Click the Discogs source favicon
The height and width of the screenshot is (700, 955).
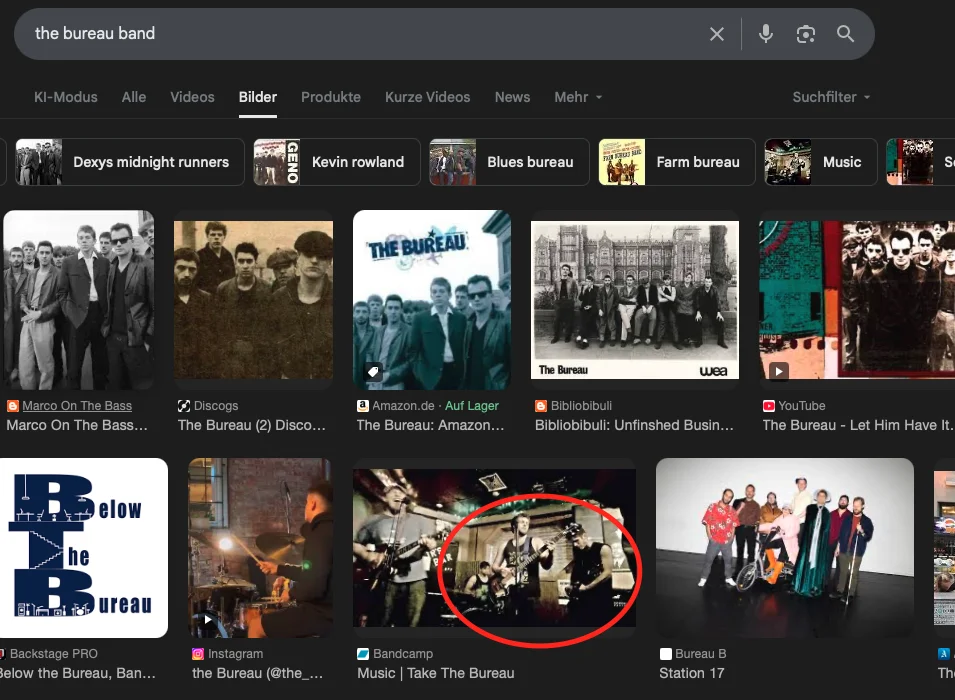click(183, 406)
